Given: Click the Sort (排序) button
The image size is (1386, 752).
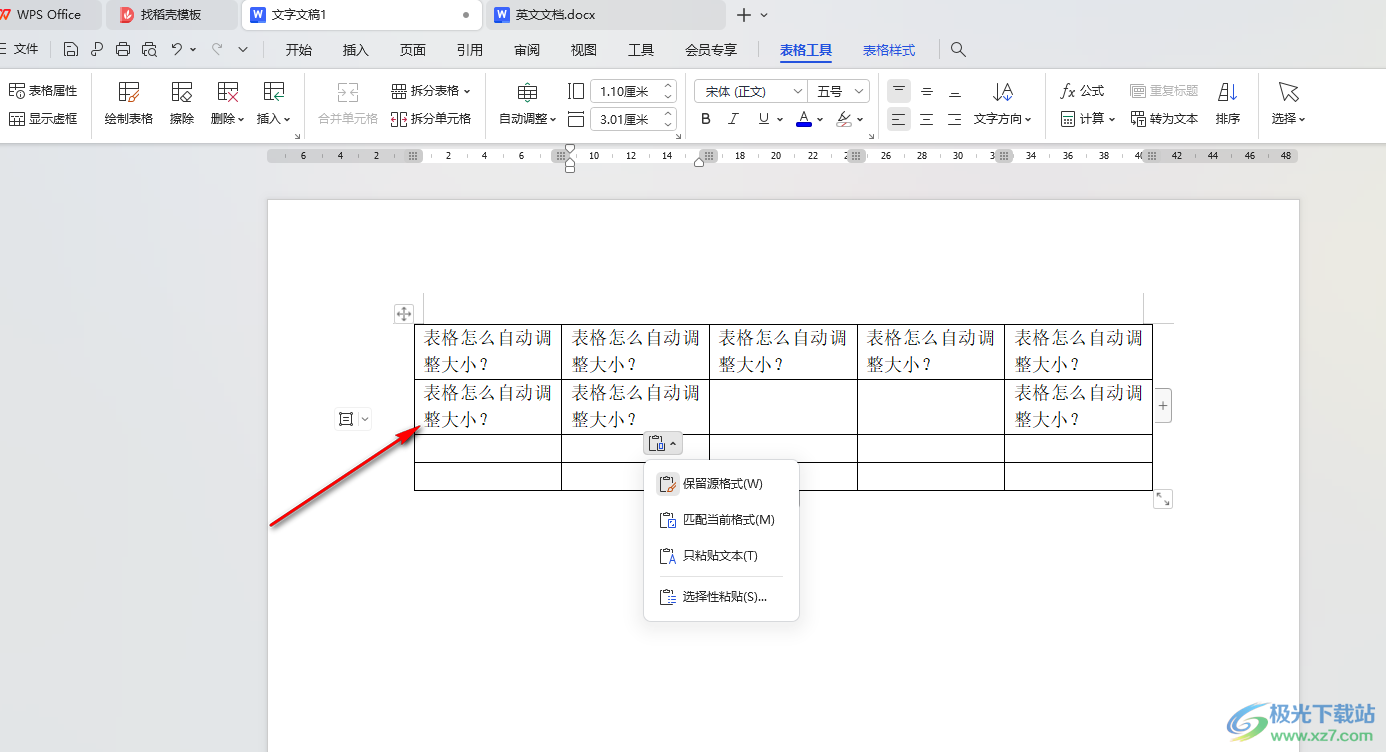Looking at the screenshot, I should coord(1228,104).
